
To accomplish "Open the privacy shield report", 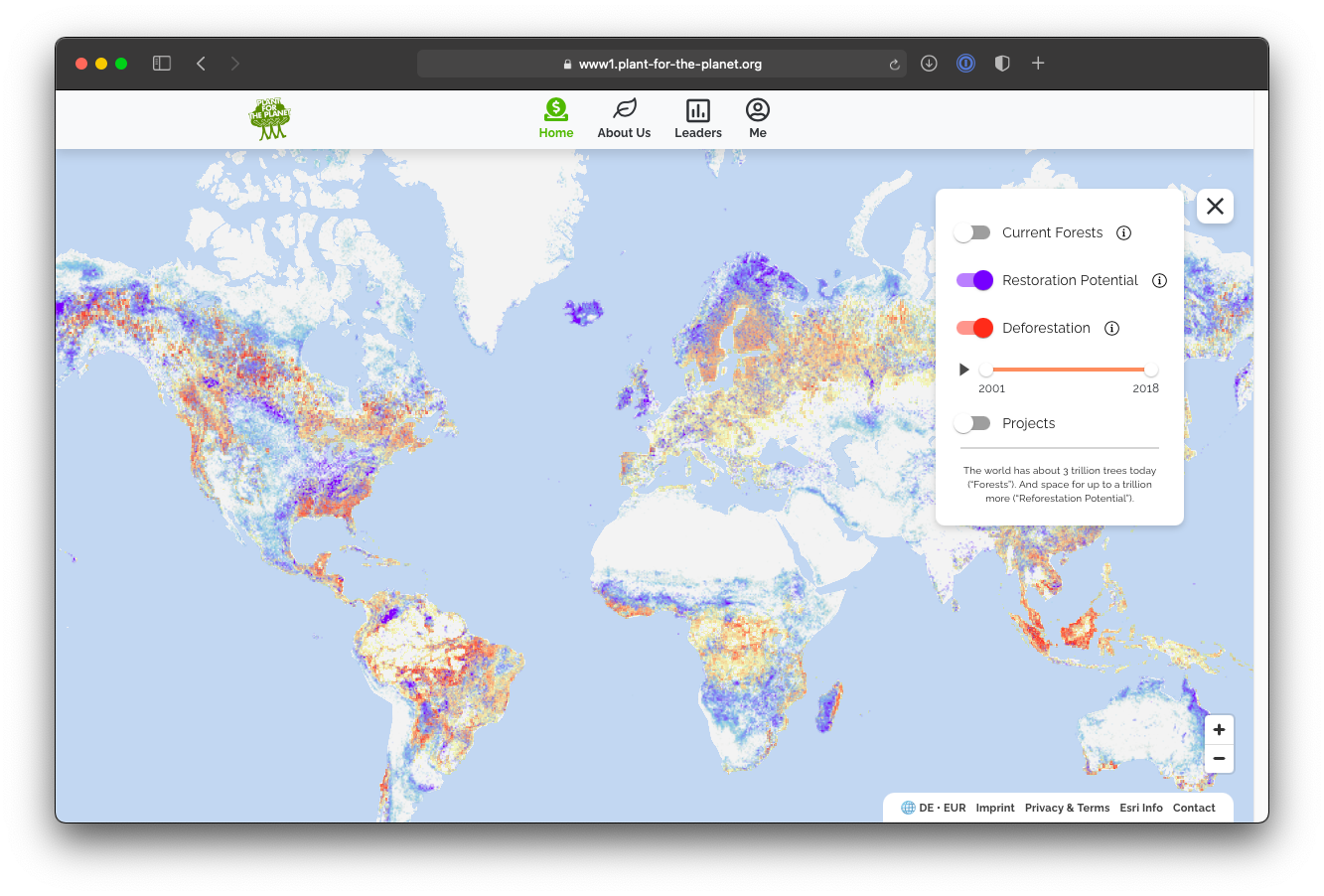I will (x=1002, y=64).
